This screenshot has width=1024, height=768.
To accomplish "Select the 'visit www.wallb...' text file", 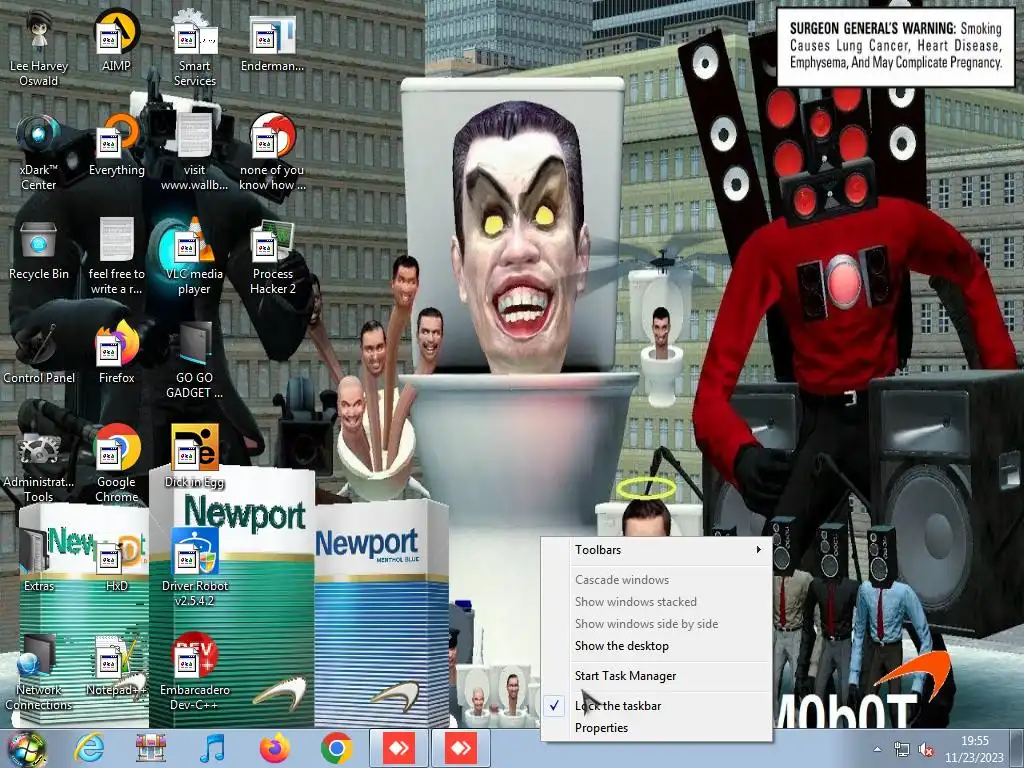I will pos(195,152).
